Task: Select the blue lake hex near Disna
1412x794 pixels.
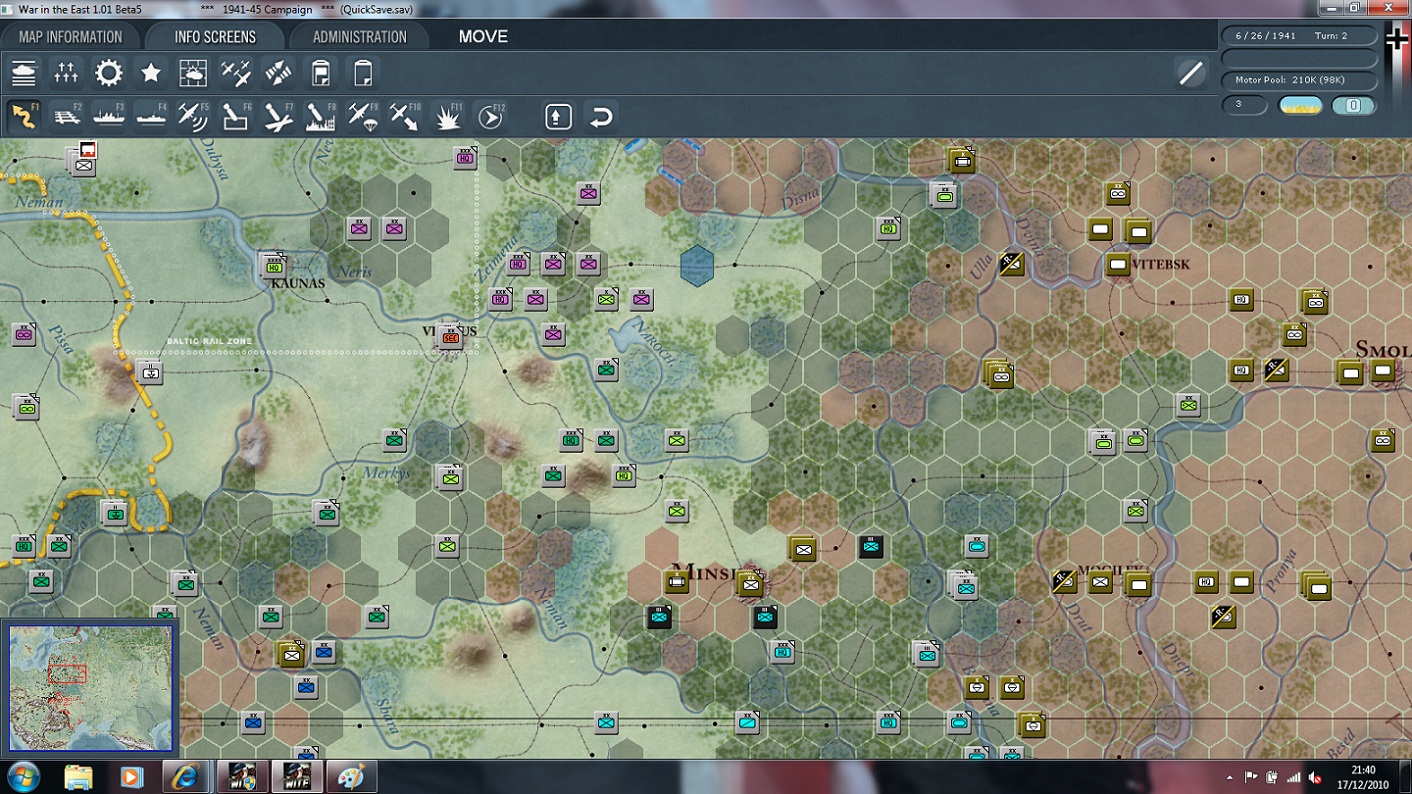Action: pos(697,266)
